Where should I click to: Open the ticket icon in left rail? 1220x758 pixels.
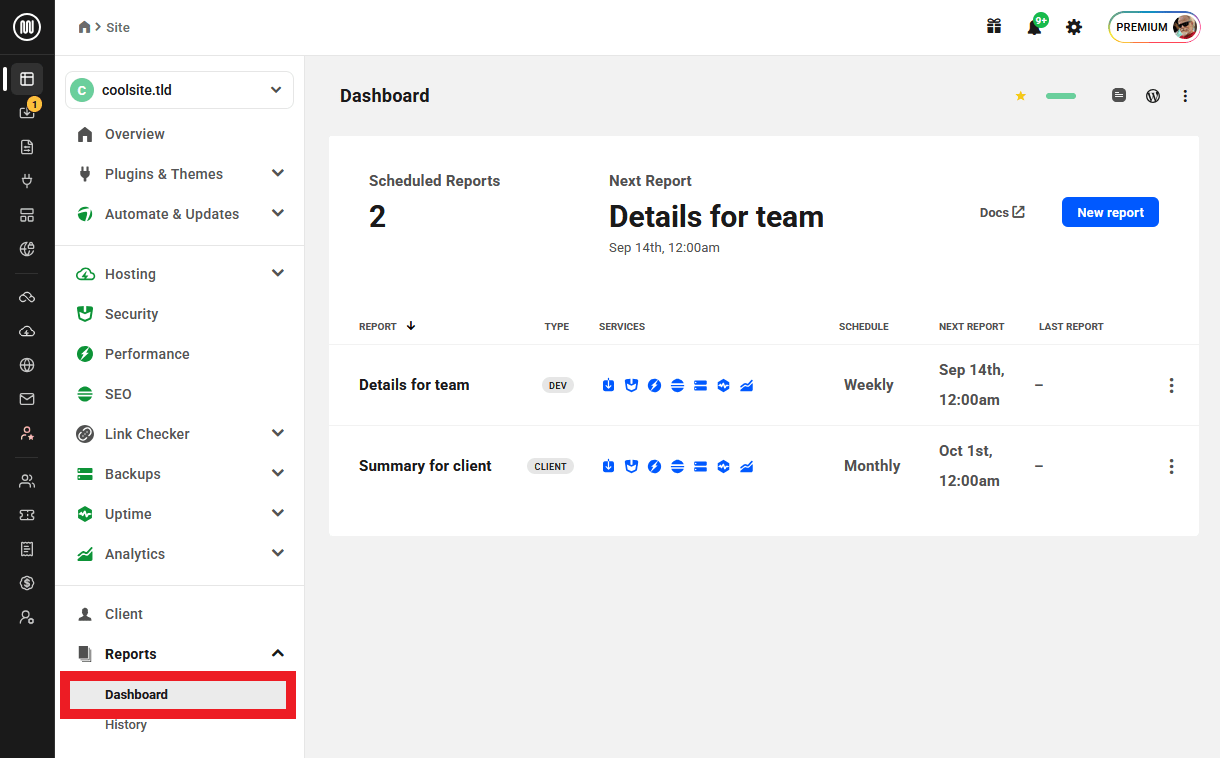point(27,515)
